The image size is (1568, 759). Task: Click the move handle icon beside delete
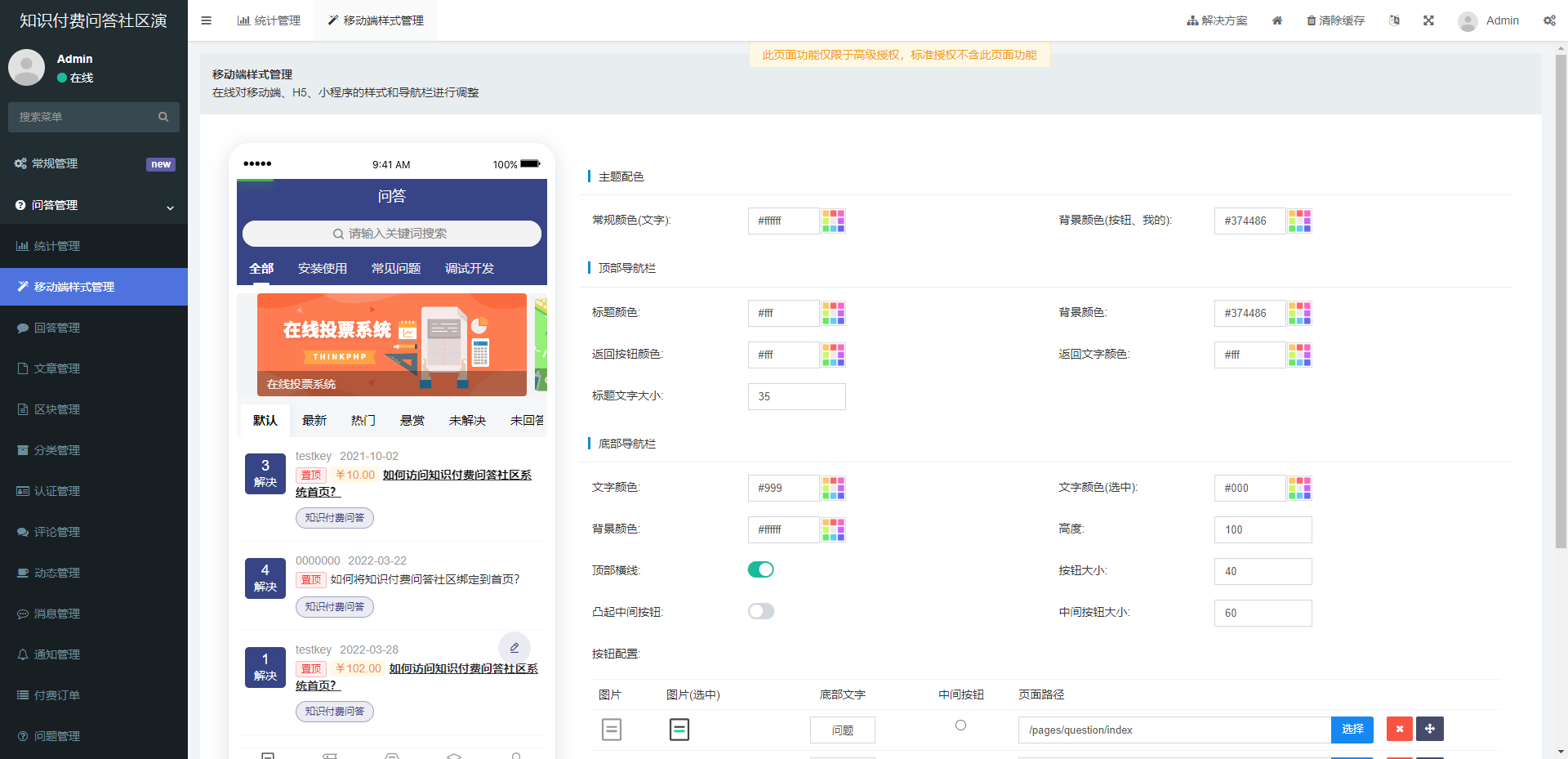click(1429, 729)
